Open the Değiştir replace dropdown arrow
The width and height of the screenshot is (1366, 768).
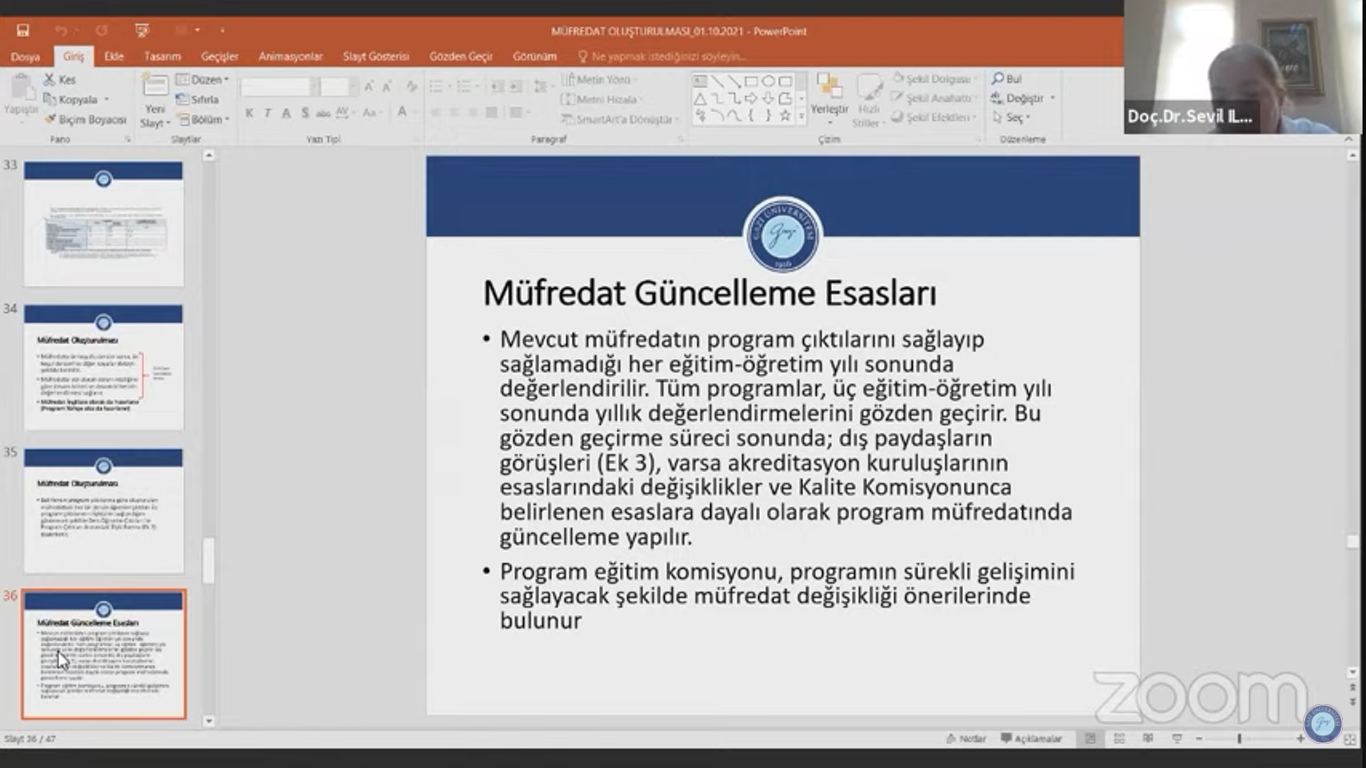point(1053,98)
